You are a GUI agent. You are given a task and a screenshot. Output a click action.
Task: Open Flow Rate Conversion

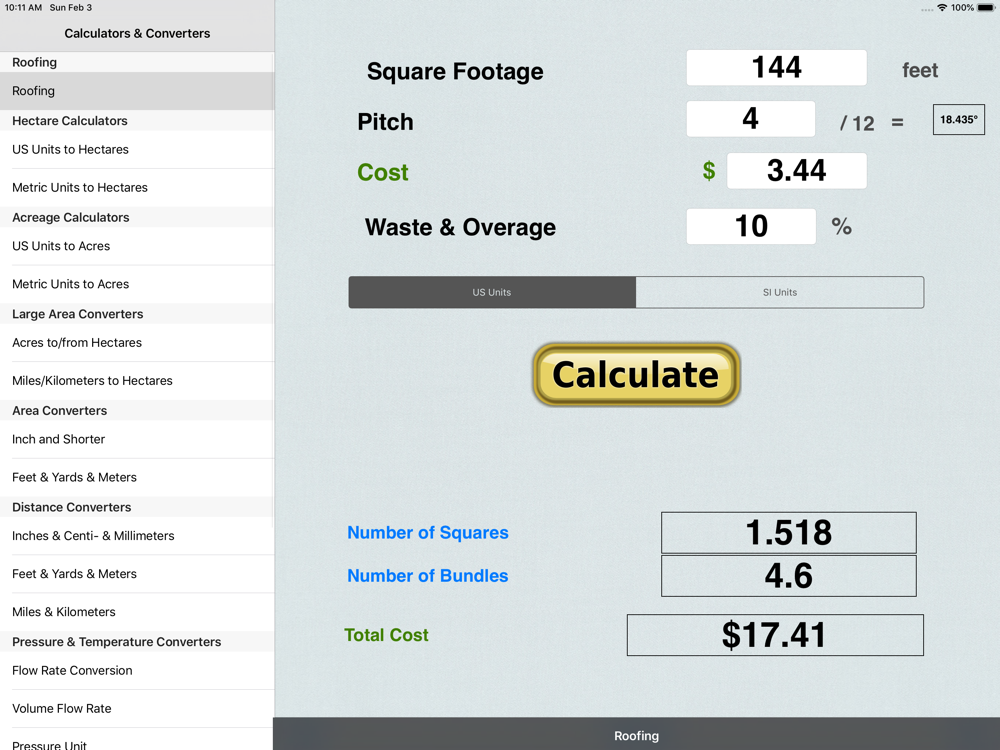137,670
